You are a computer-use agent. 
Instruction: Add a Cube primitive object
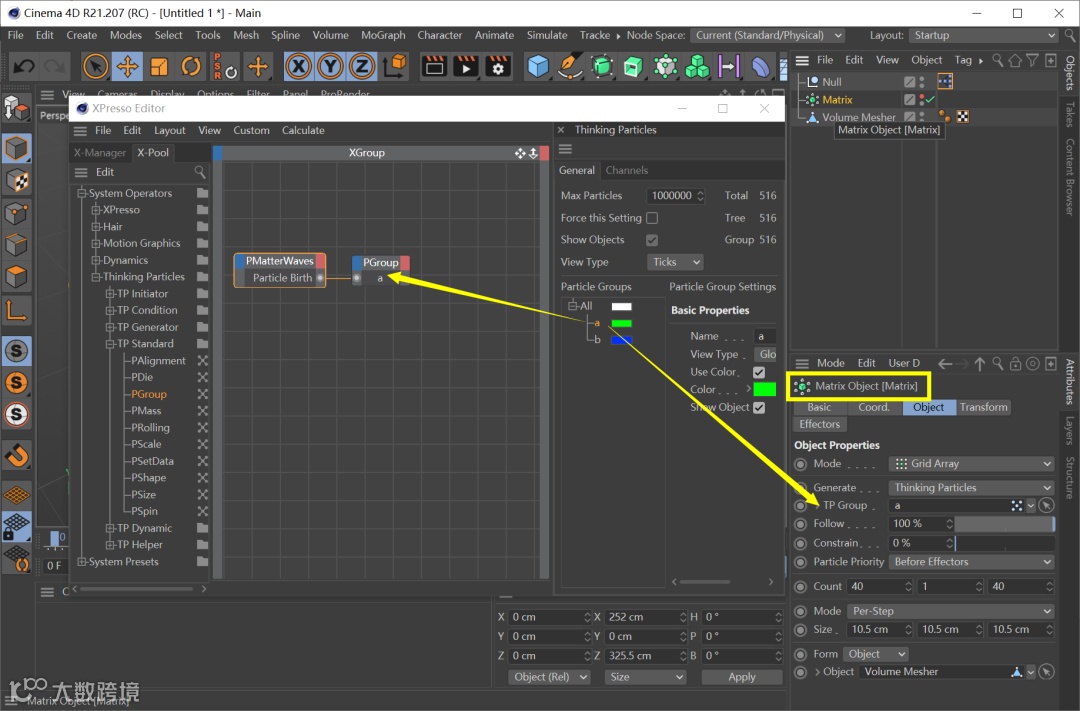tap(538, 67)
